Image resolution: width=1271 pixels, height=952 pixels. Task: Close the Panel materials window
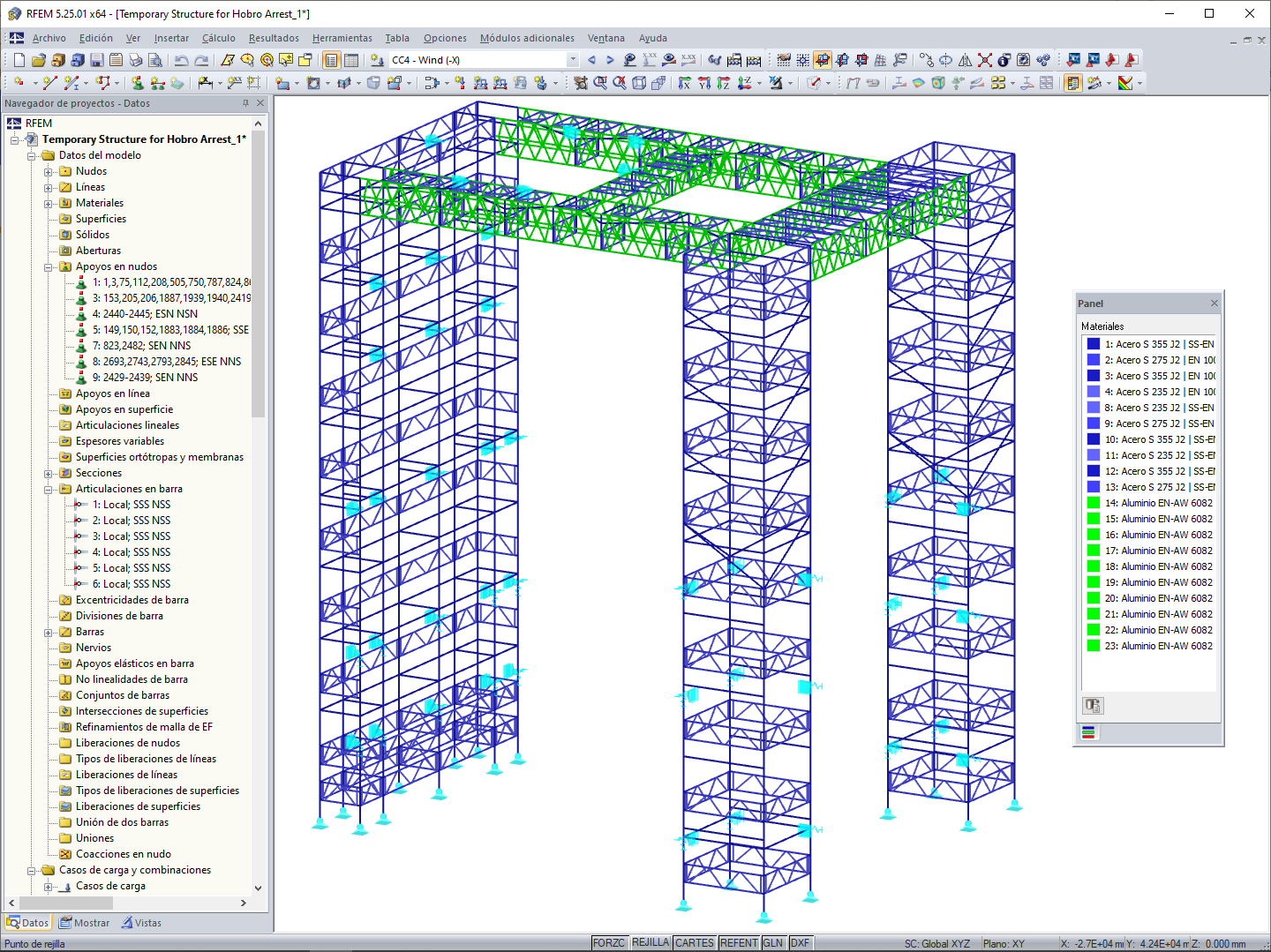(1214, 303)
